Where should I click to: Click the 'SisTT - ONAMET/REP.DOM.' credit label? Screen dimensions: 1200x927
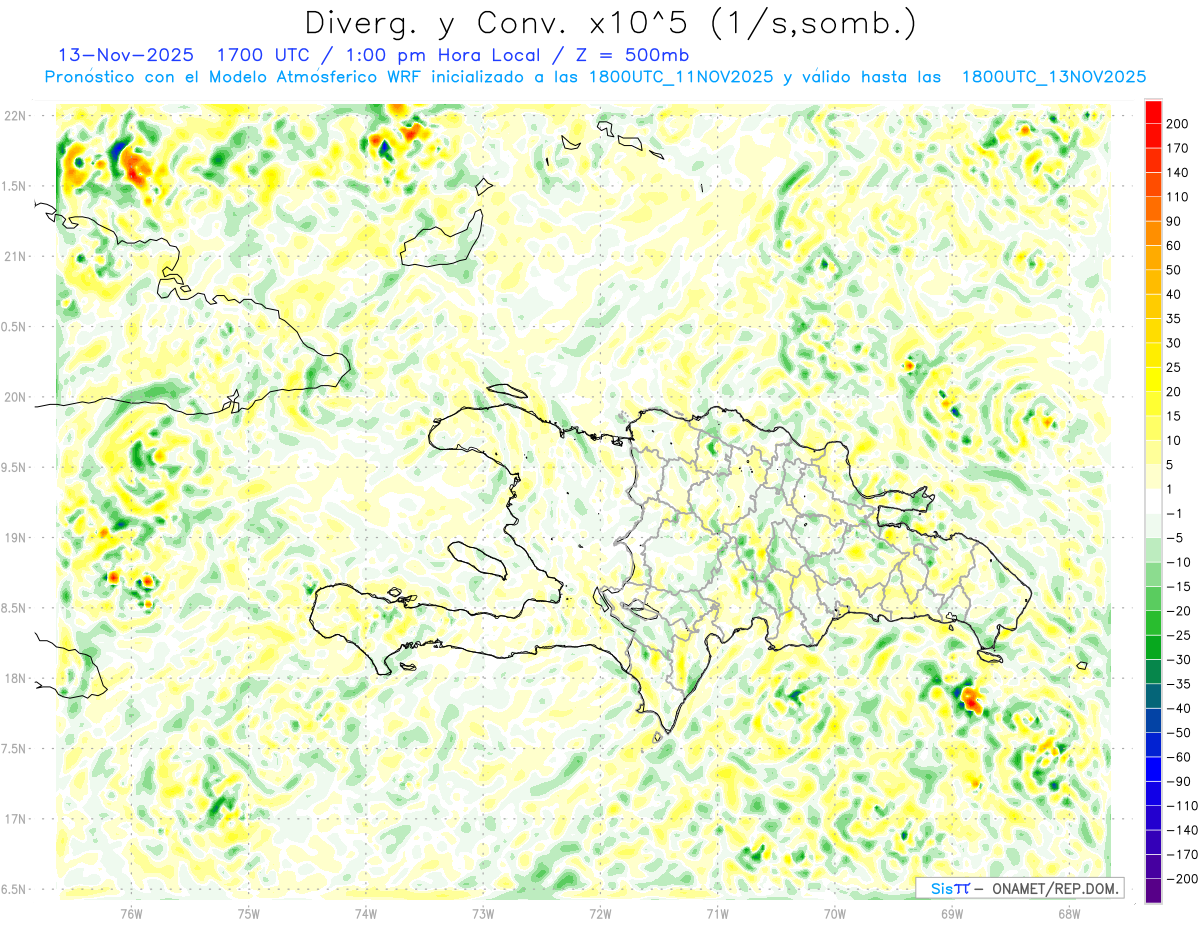coord(1020,888)
